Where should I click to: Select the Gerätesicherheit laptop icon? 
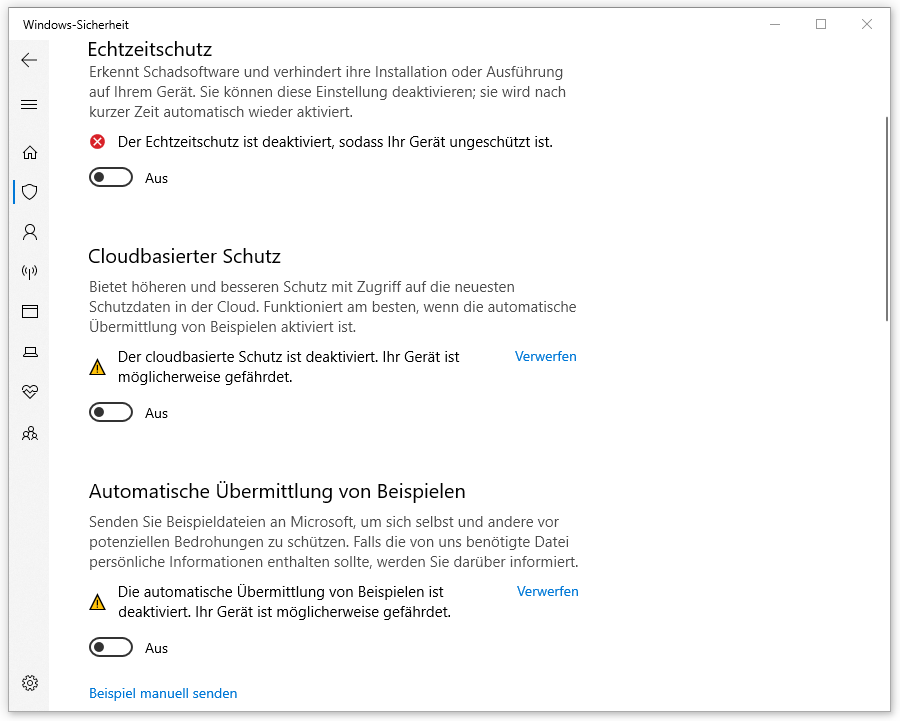pos(29,351)
